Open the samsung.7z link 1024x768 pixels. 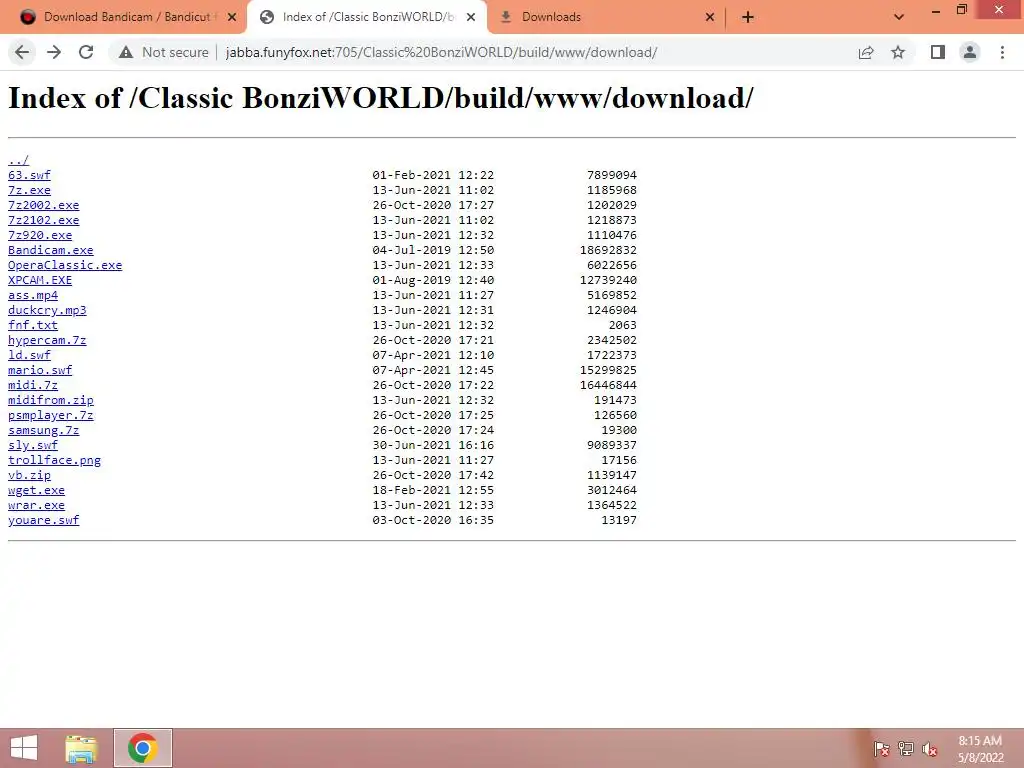tap(44, 430)
